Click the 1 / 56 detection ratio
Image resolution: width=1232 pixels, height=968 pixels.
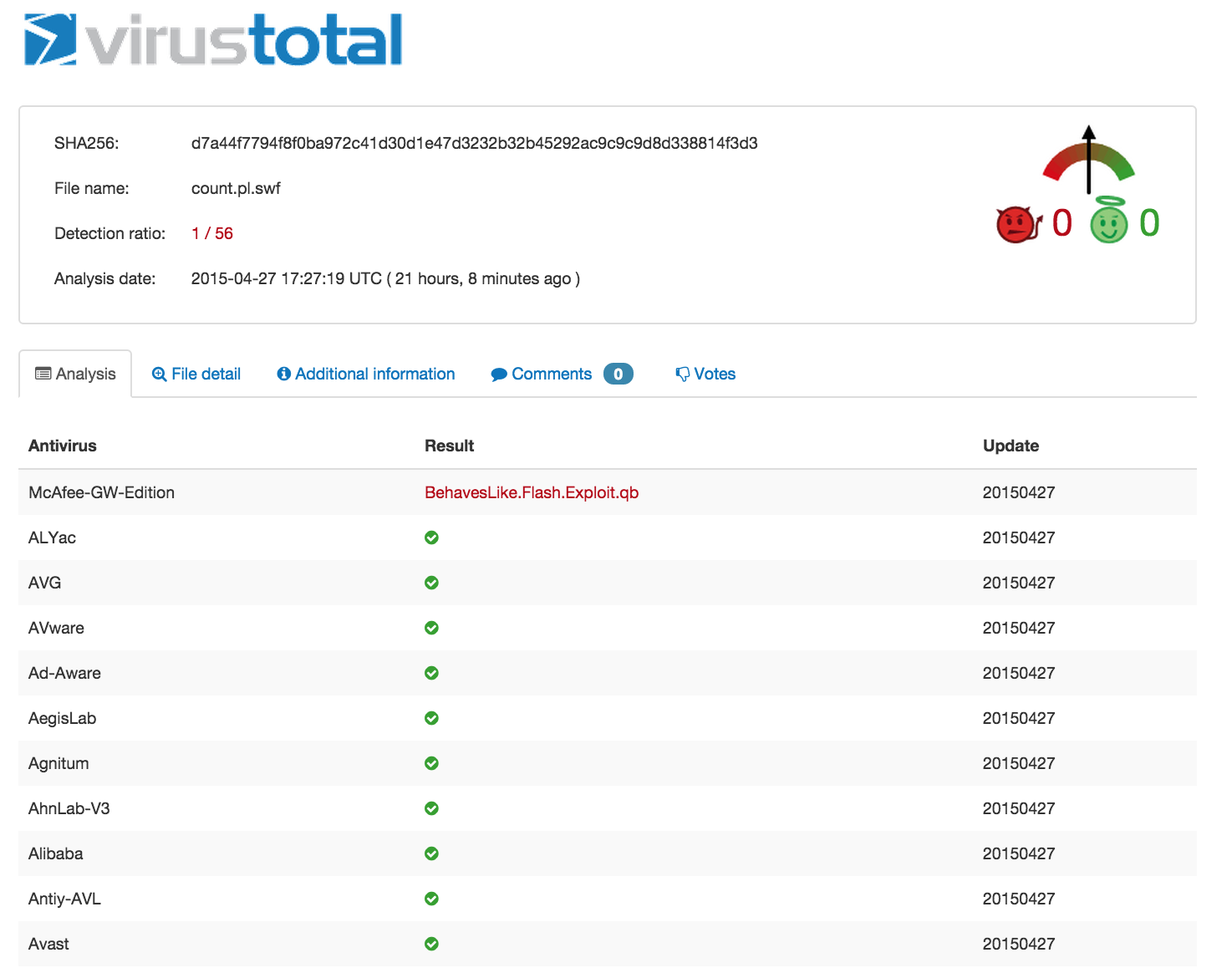pyautogui.click(x=212, y=233)
